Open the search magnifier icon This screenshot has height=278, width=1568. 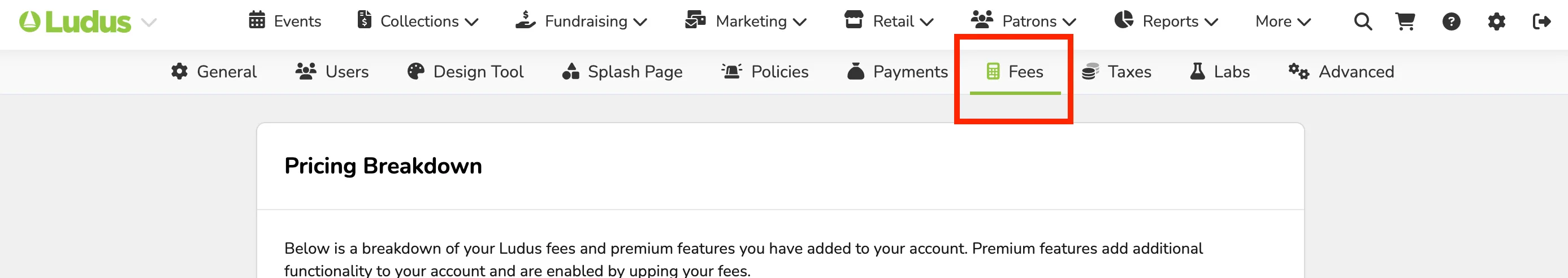[1363, 22]
